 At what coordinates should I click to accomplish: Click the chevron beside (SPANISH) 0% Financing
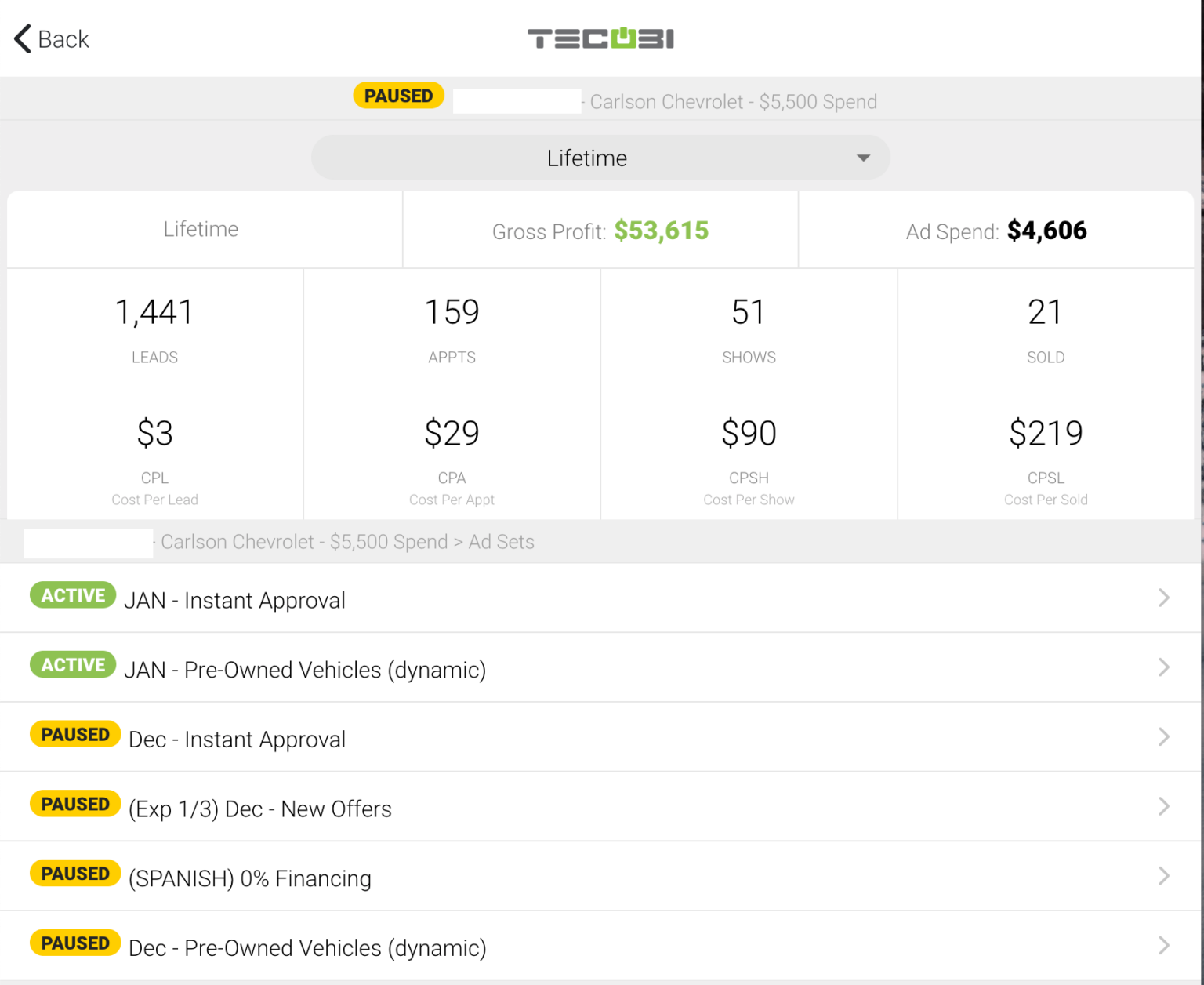point(1164,876)
